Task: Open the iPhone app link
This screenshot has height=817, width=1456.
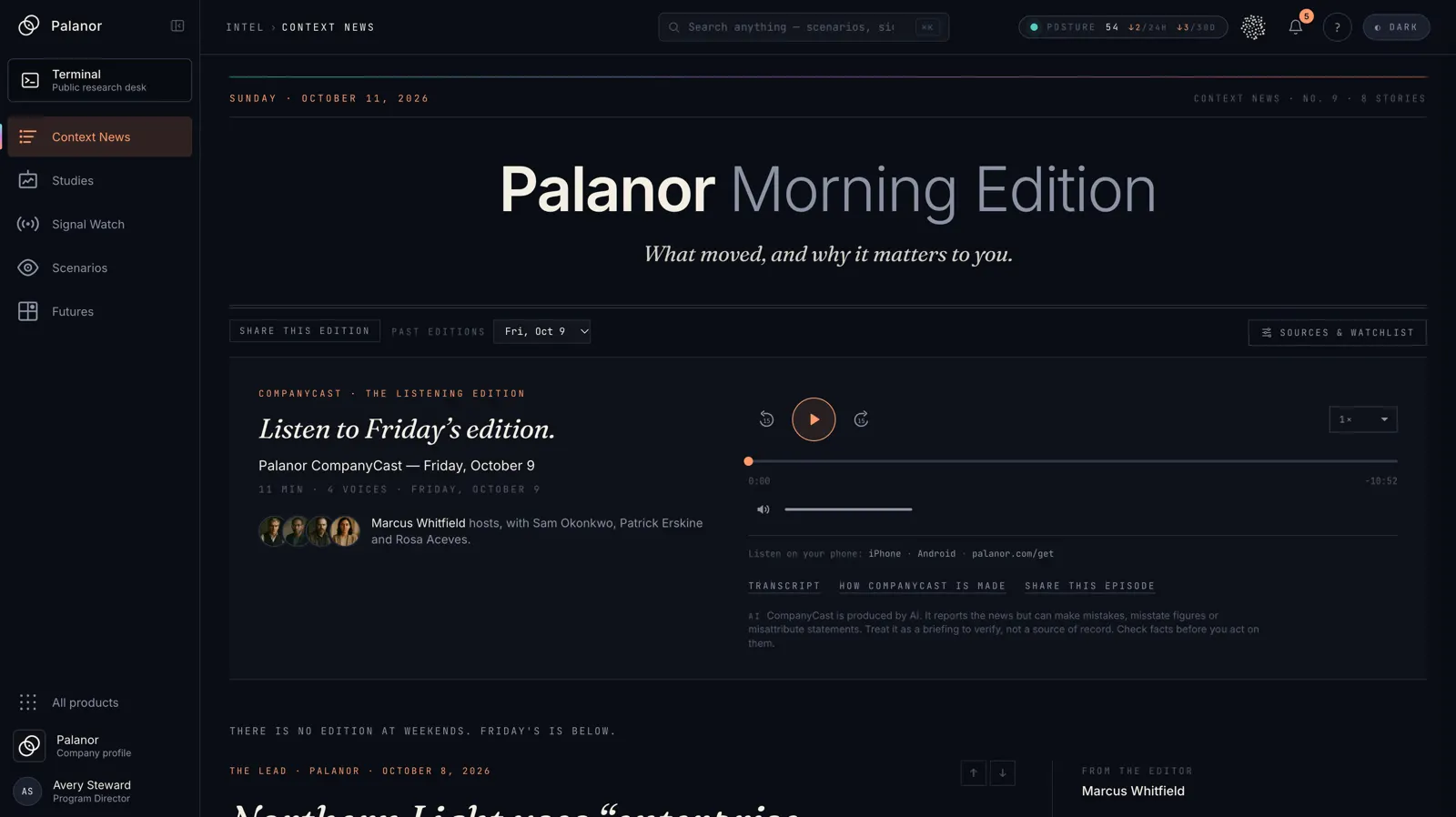Action: (885, 554)
